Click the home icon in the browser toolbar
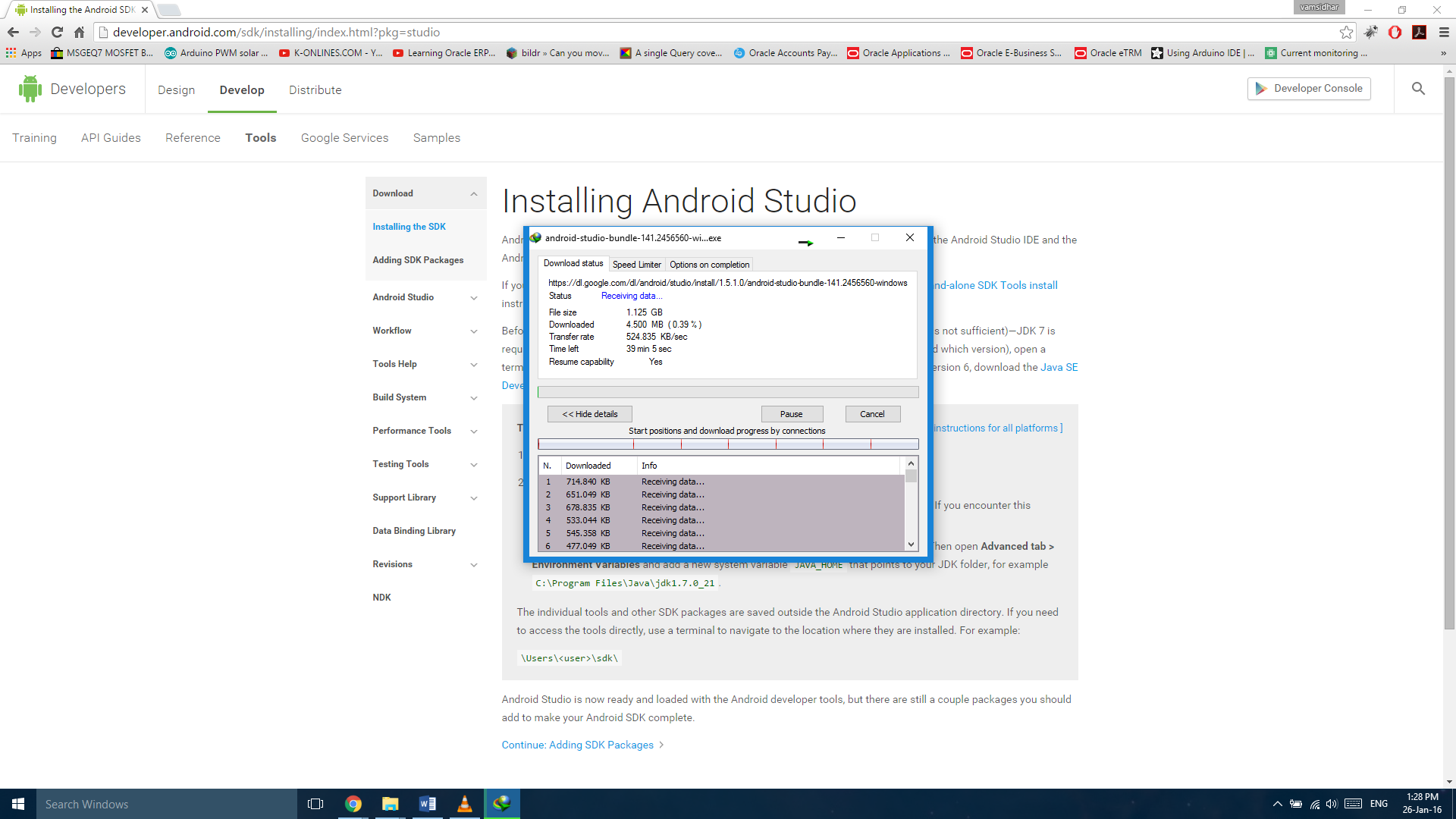 tap(79, 32)
